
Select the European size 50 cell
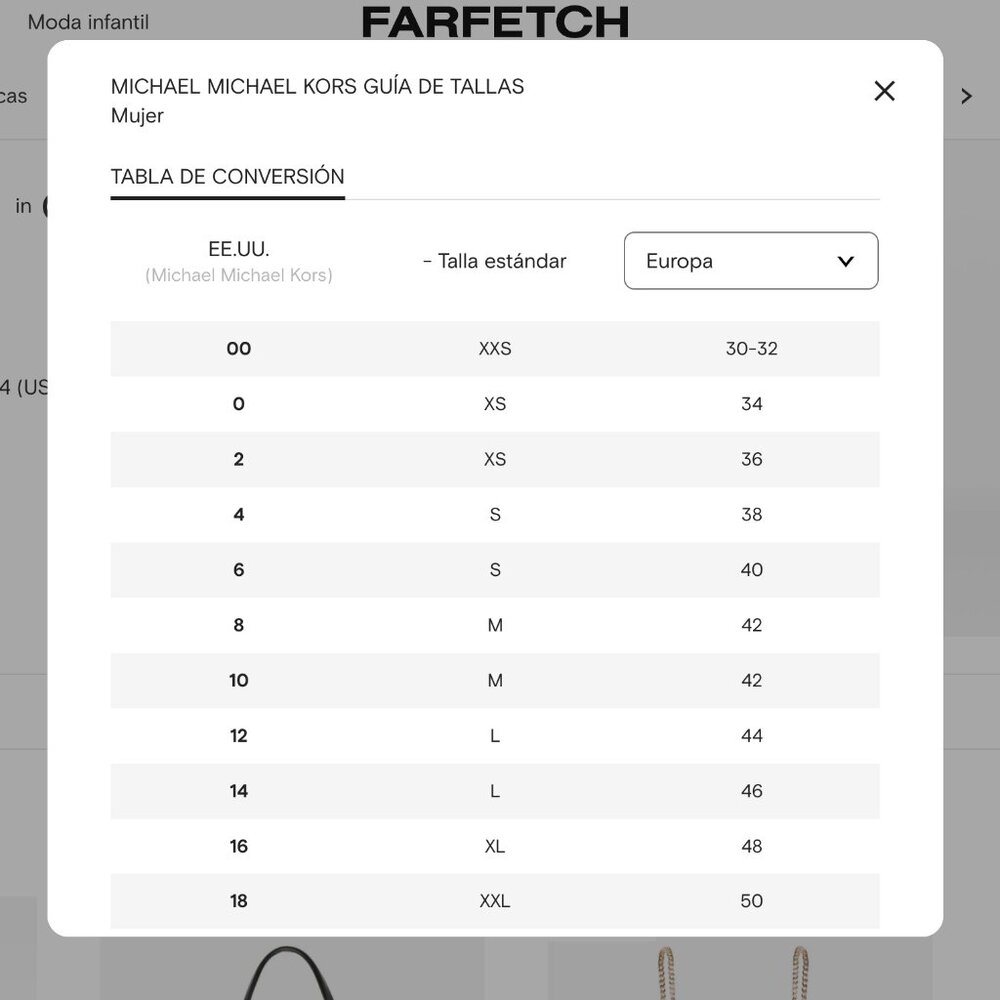(x=751, y=901)
